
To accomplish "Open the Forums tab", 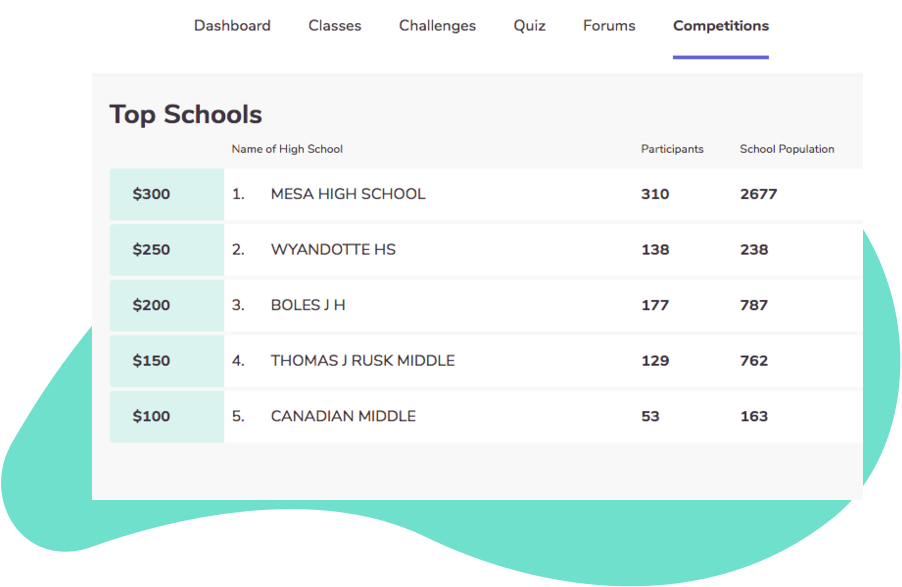I will [x=609, y=26].
